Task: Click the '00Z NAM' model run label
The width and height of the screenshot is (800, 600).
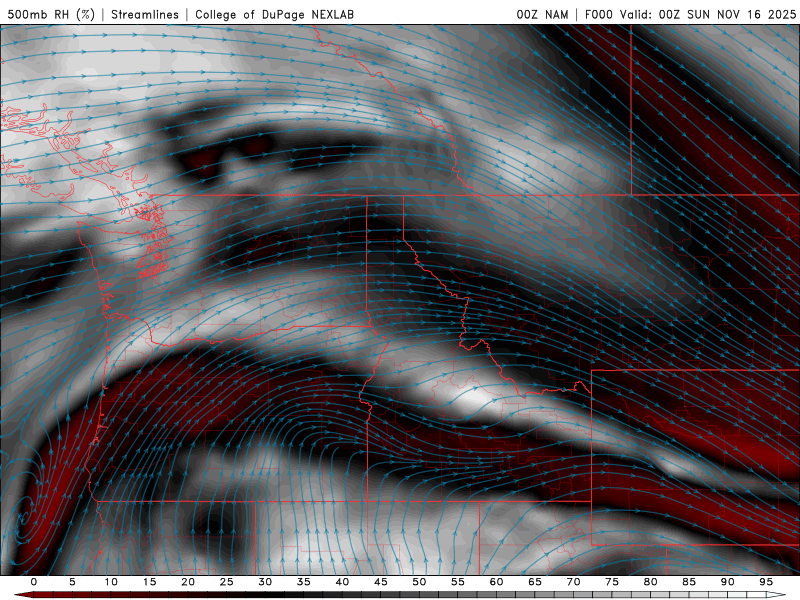Action: point(542,14)
